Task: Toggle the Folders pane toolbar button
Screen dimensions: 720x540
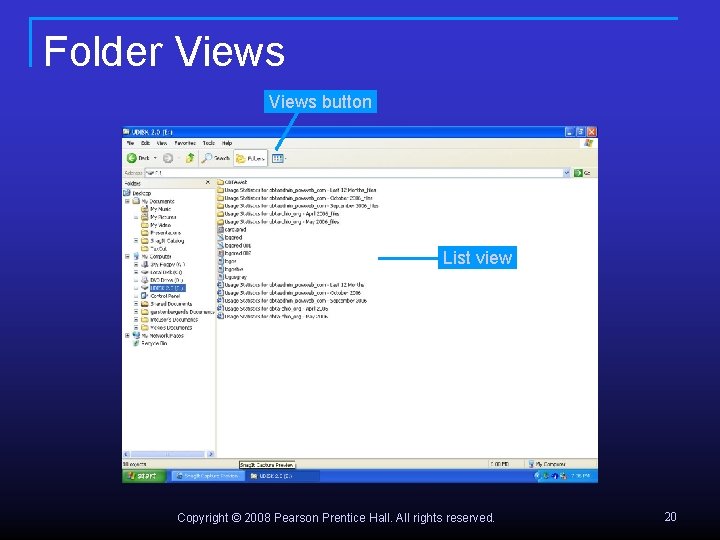Action: click(x=250, y=158)
